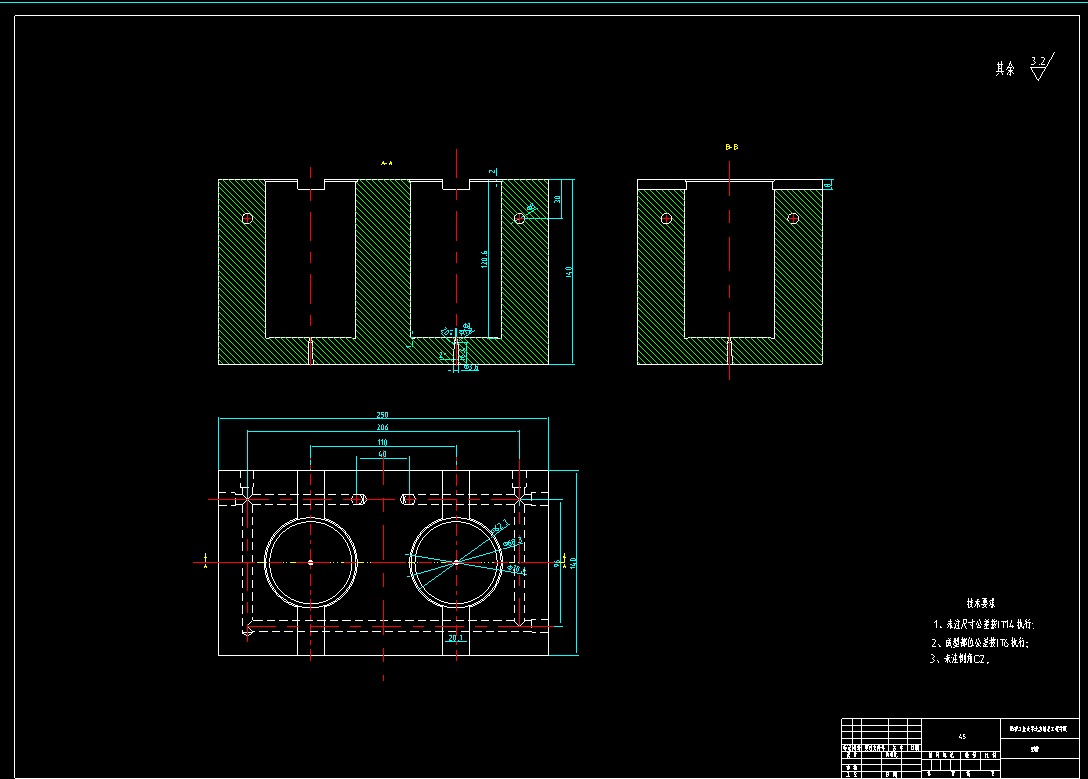The width and height of the screenshot is (1088, 779).
Task: Select the Φ70.4 diameter dimension text
Action: tap(517, 570)
